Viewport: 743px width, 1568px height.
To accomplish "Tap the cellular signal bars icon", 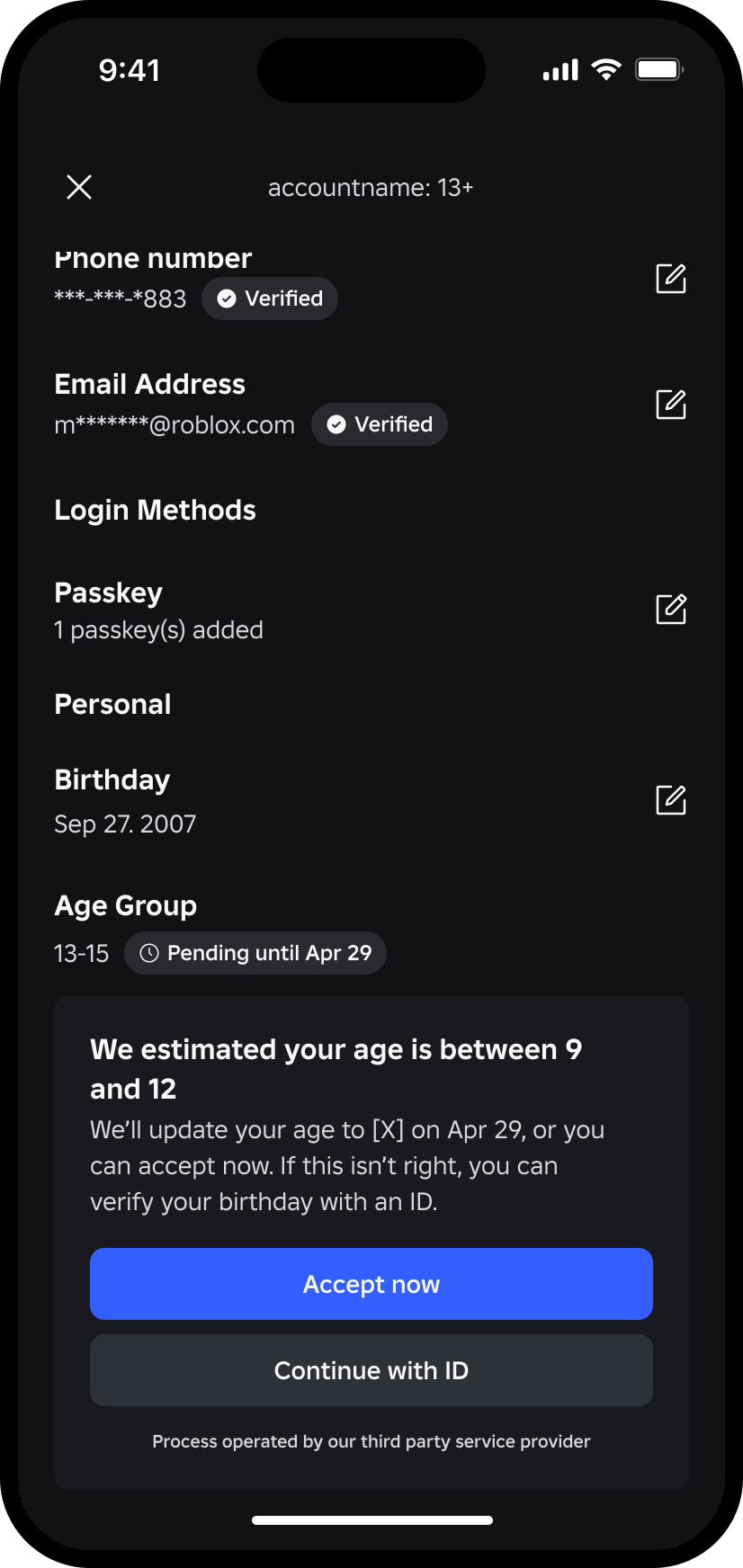I will (560, 70).
